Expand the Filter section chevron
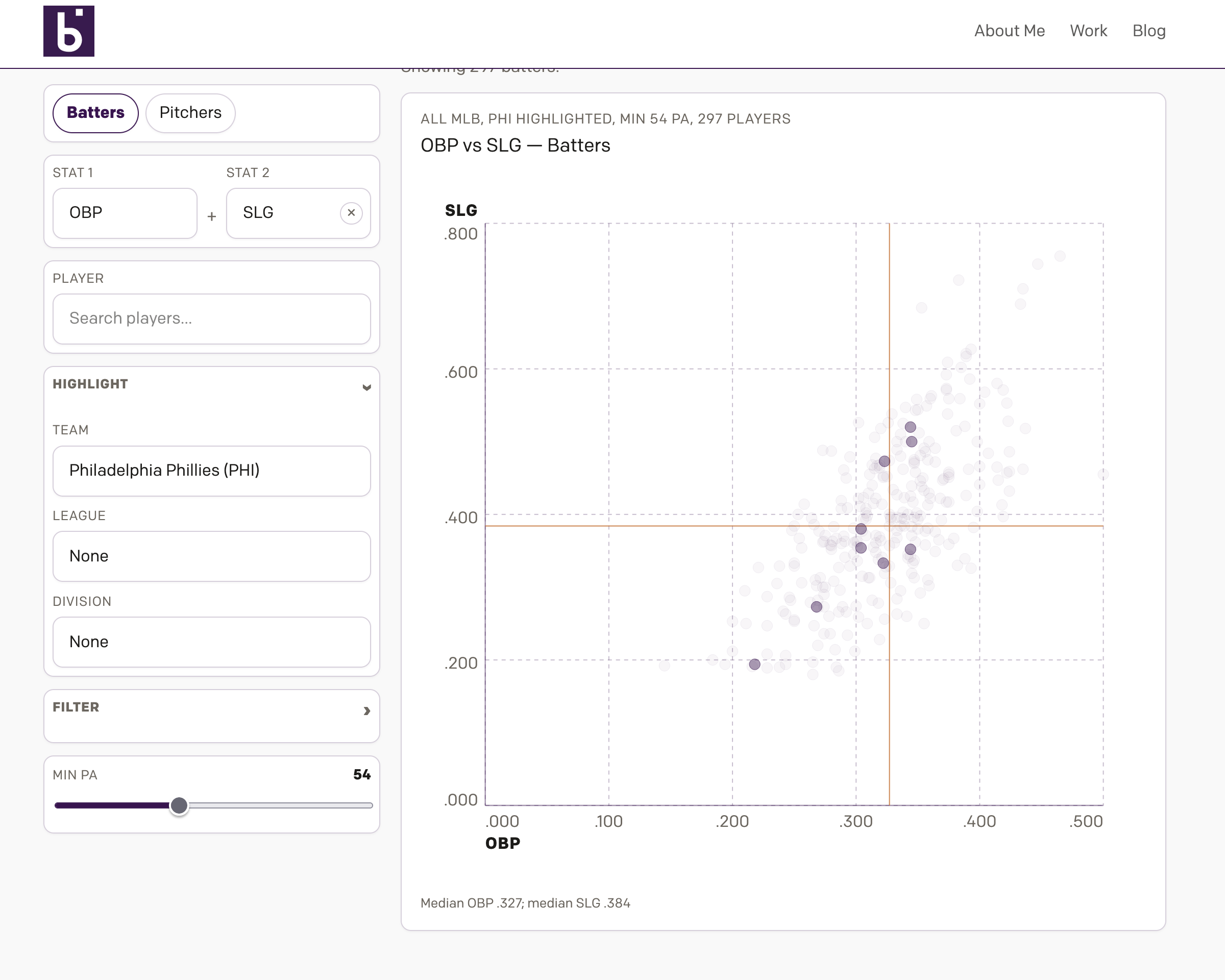This screenshot has height=980, width=1225. [x=366, y=710]
